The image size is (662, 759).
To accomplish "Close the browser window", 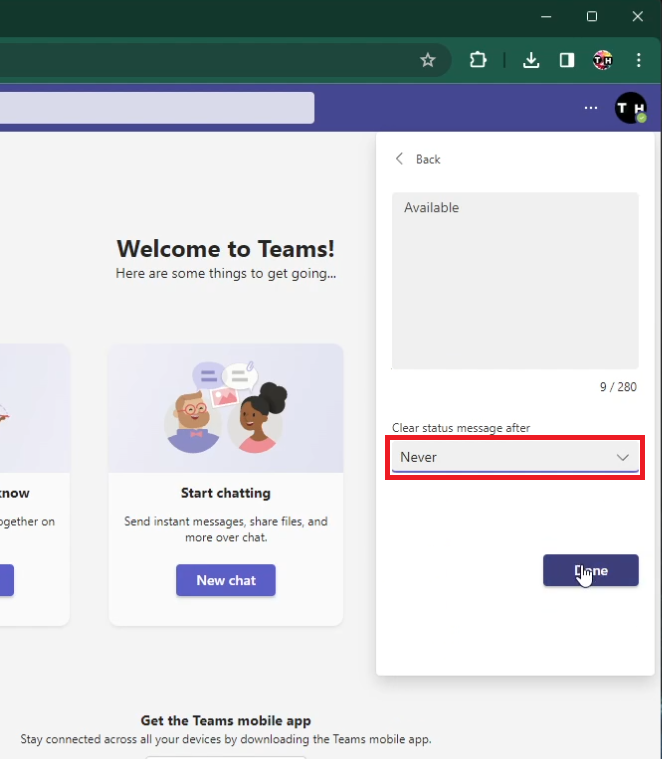I will click(x=637, y=17).
